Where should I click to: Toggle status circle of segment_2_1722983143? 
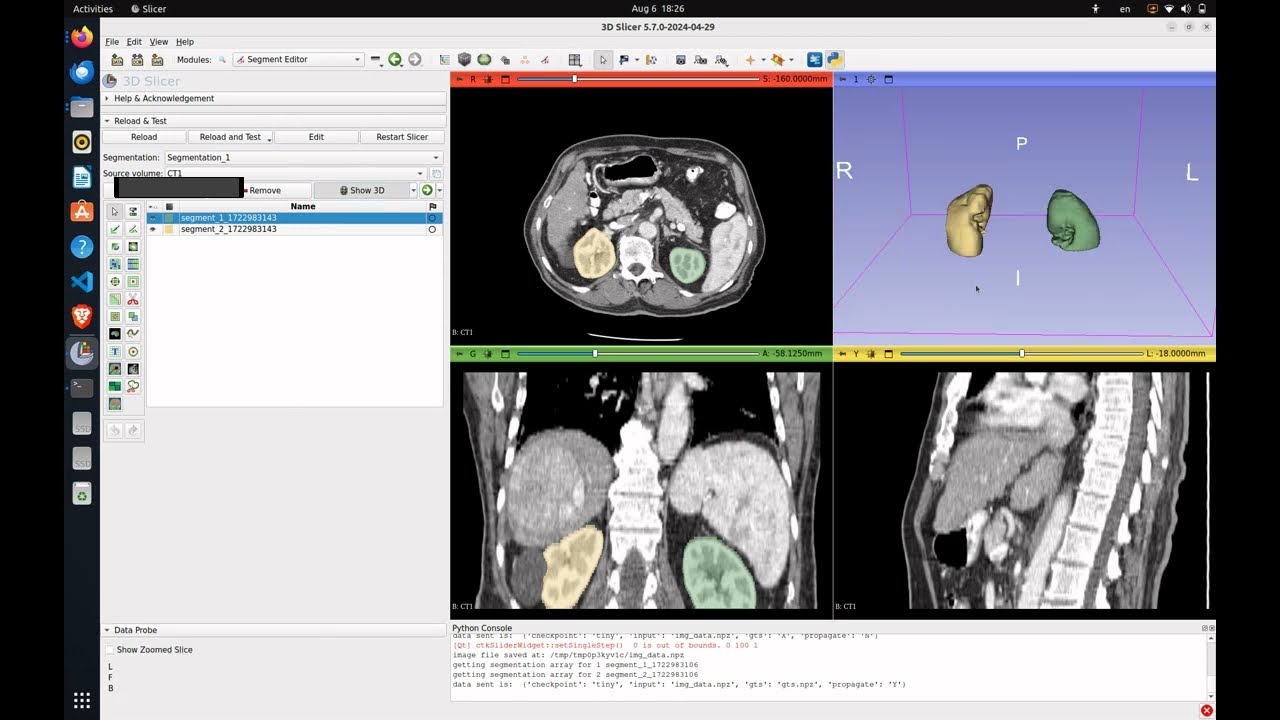pos(432,229)
